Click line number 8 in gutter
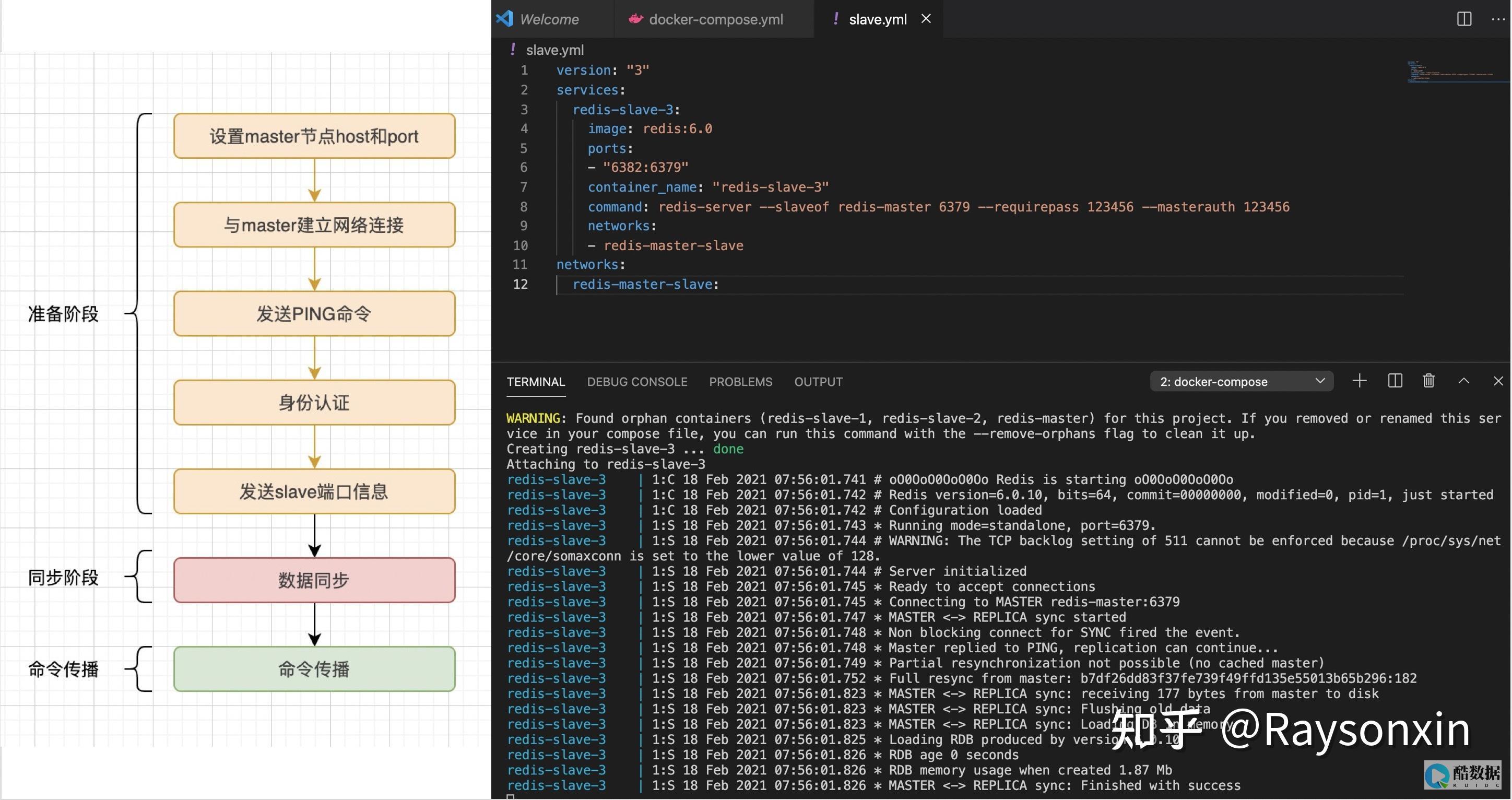 (524, 207)
